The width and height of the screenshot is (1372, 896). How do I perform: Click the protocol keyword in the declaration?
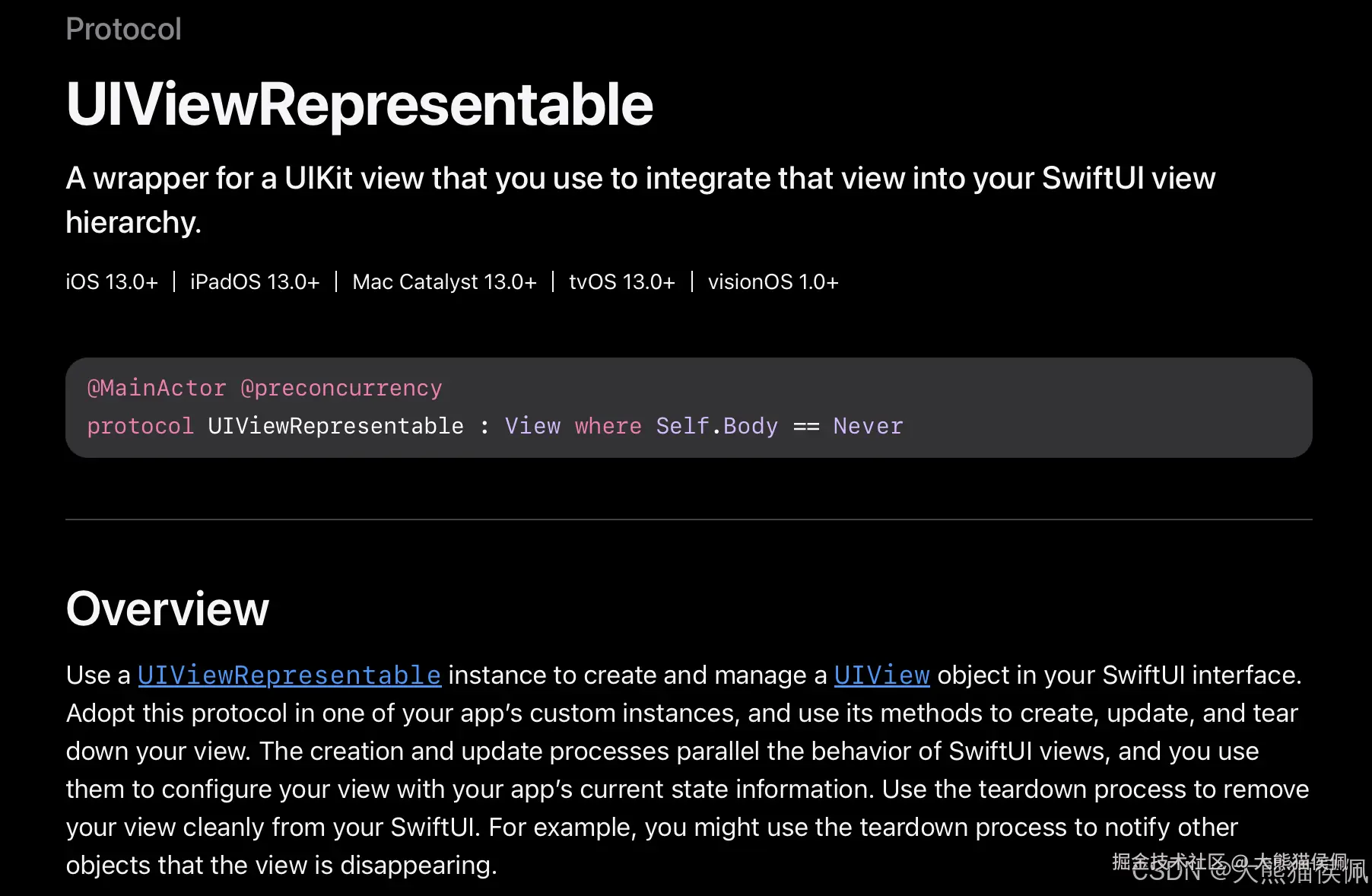[141, 427]
